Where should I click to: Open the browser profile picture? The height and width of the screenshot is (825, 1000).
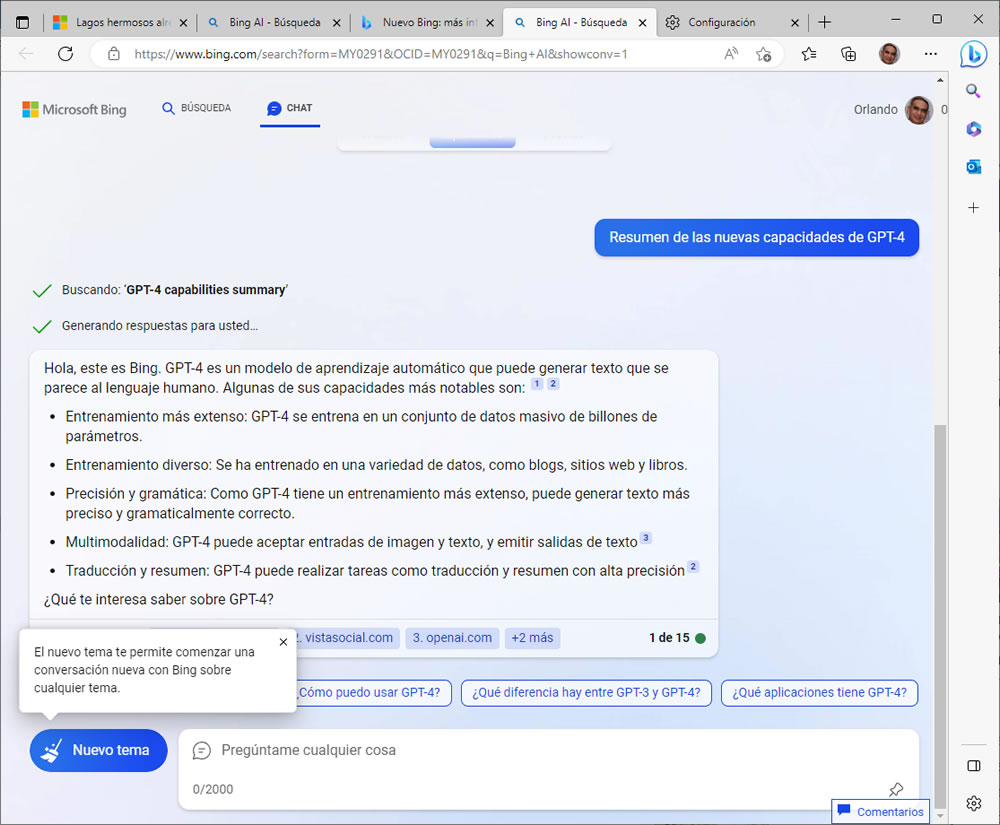pyautogui.click(x=889, y=54)
